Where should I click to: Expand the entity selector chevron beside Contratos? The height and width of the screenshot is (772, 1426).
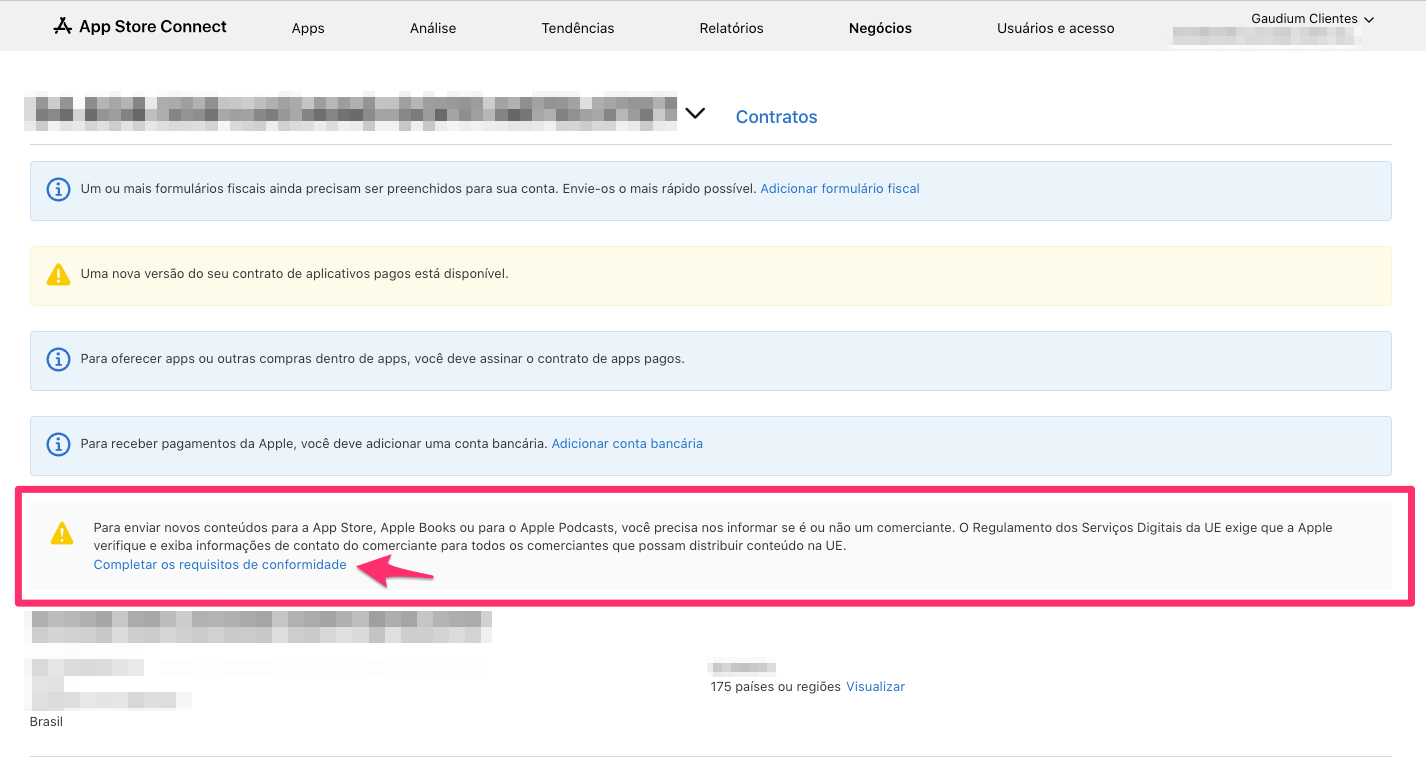(x=695, y=114)
